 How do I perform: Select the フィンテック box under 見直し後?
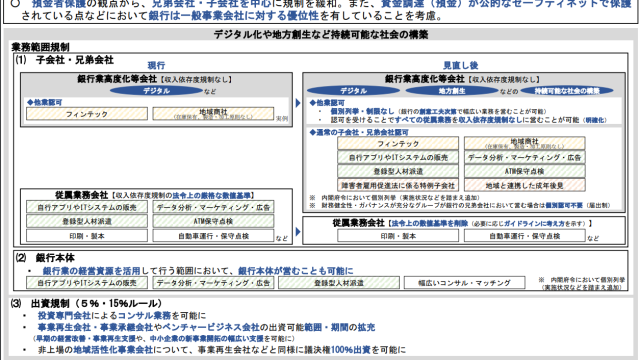coord(398,144)
